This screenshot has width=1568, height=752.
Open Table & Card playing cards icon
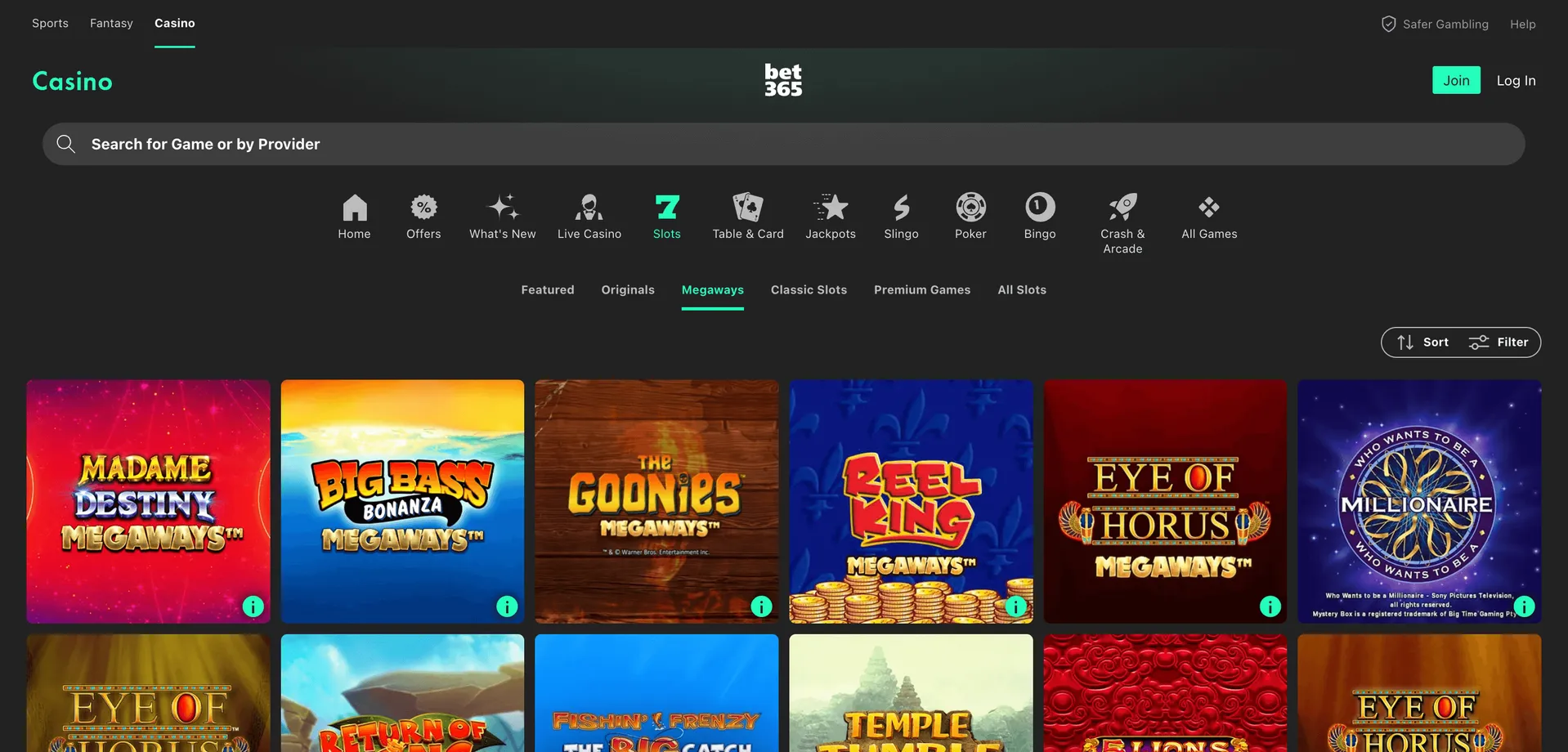point(748,208)
